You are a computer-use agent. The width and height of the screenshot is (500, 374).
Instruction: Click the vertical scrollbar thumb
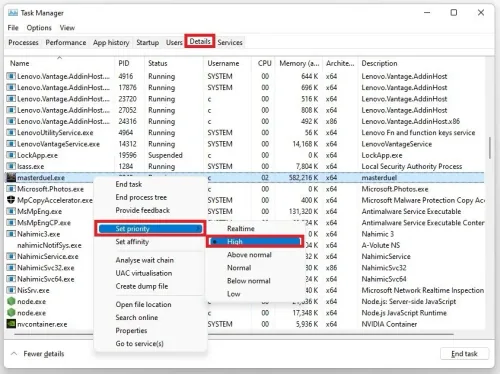(x=489, y=148)
